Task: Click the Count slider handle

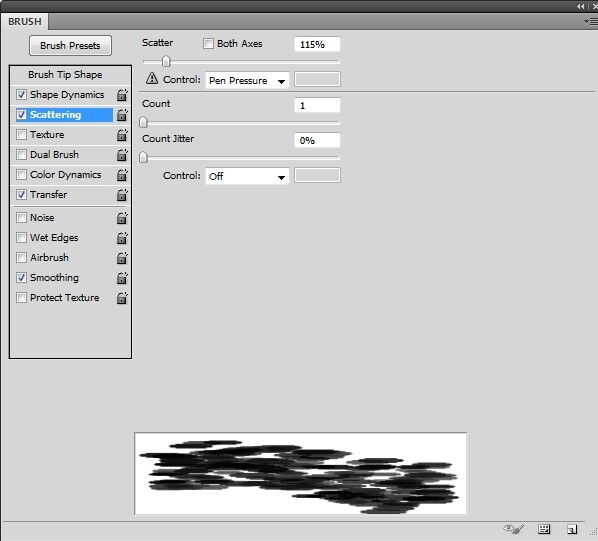Action: pyautogui.click(x=143, y=122)
